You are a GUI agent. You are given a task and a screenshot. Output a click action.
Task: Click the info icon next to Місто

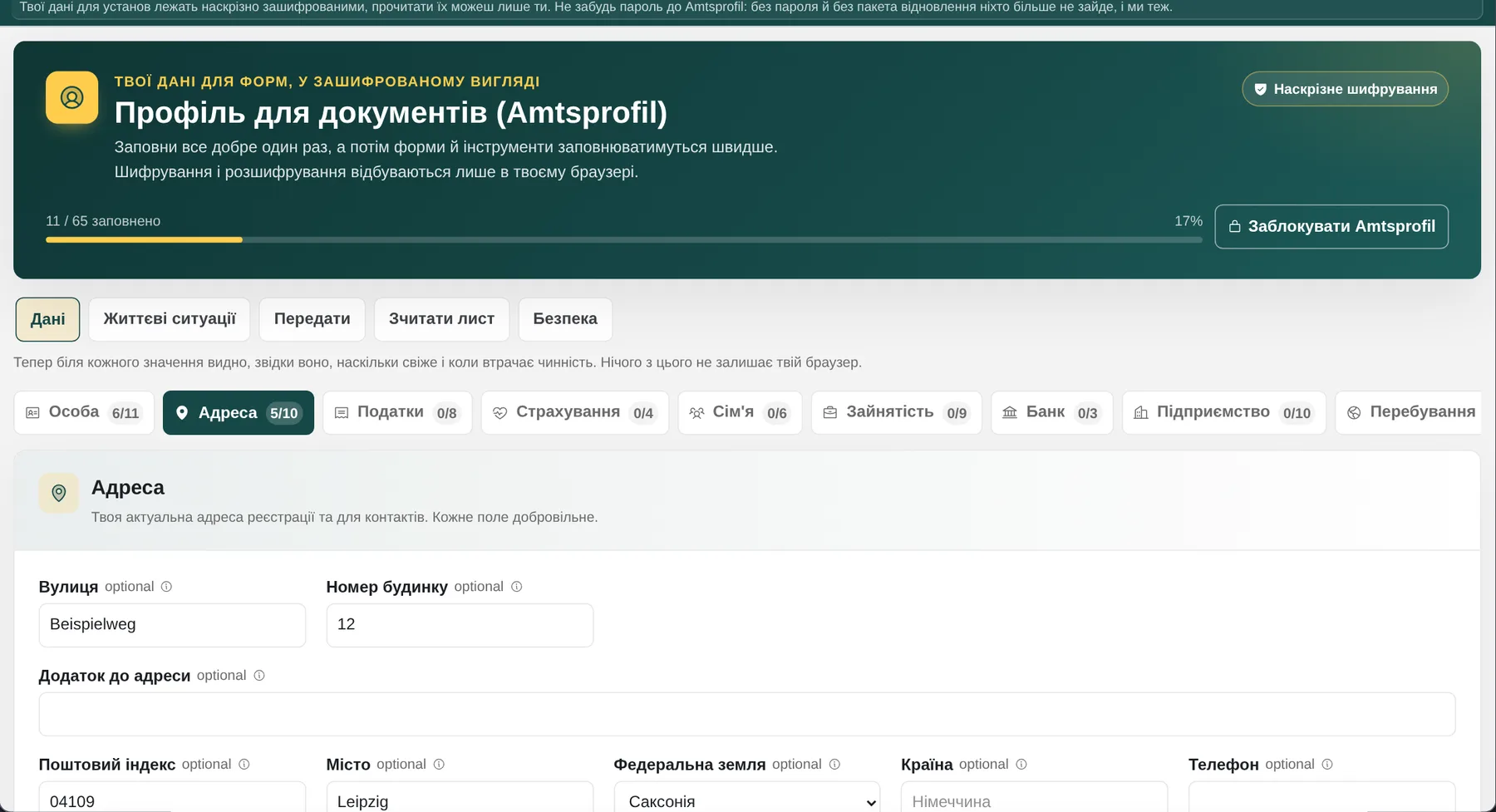[x=439, y=765]
